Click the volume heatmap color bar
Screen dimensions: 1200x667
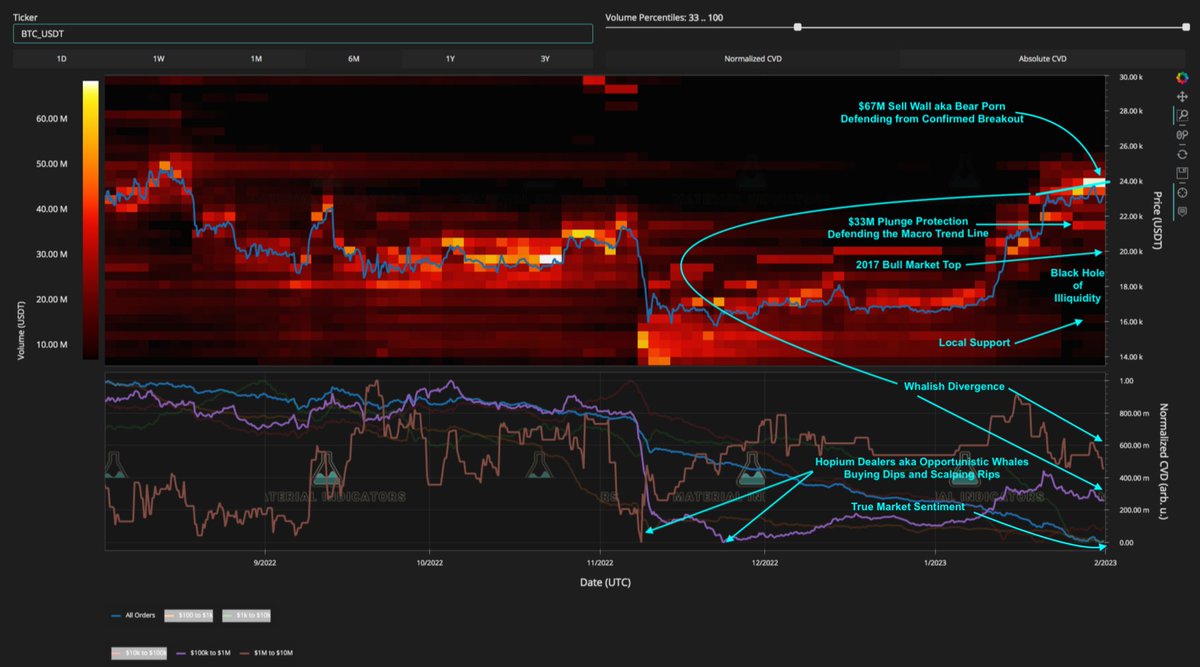(90, 219)
